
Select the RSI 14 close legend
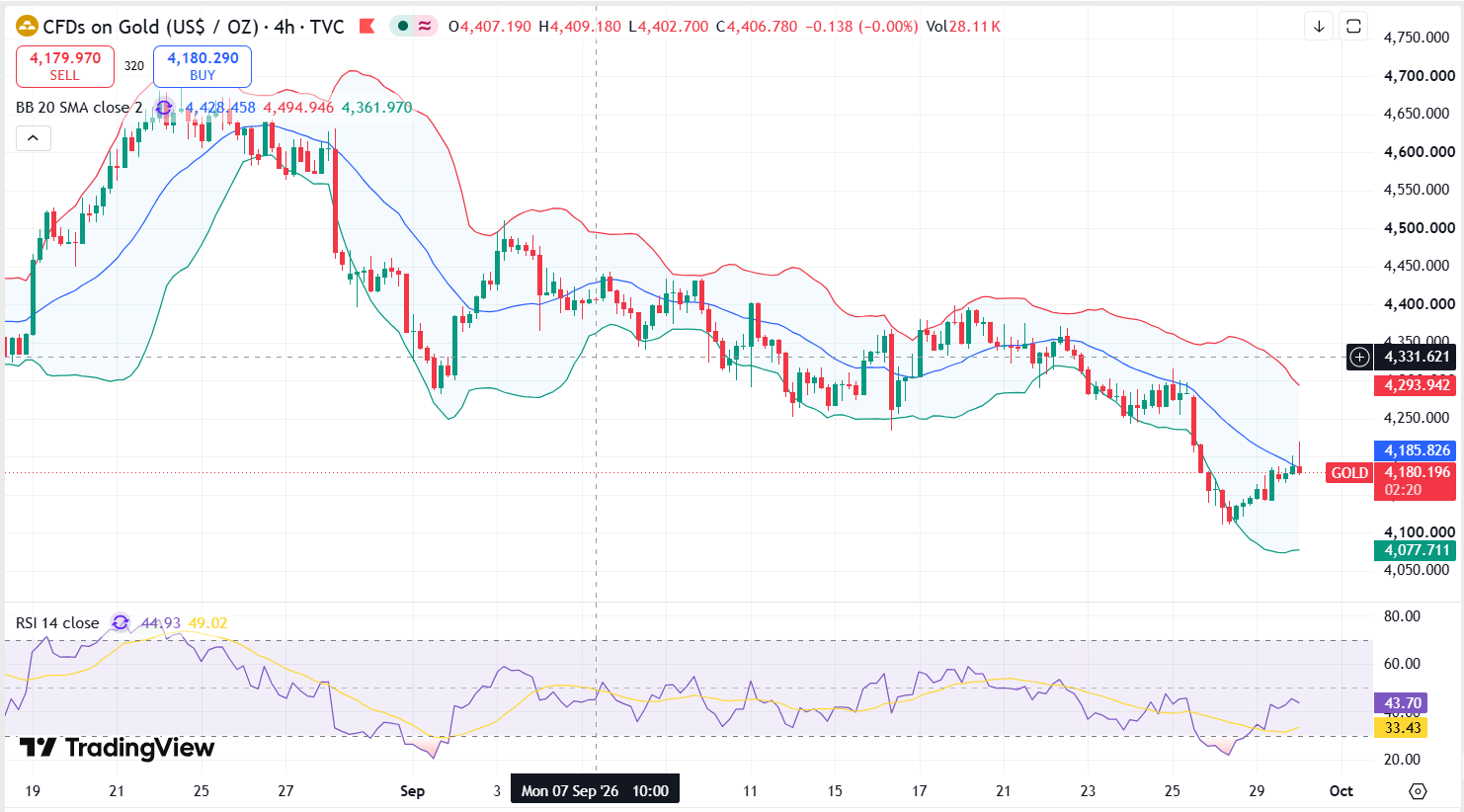pos(57,623)
